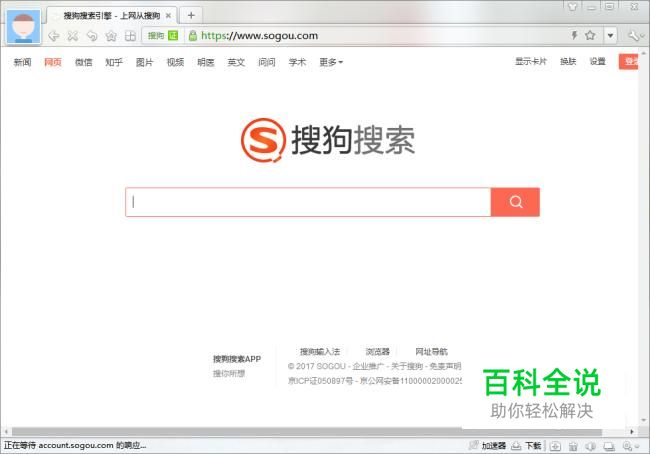Click the green 搜狗 site certificate badge
This screenshot has width=650, height=454.
click(163, 36)
